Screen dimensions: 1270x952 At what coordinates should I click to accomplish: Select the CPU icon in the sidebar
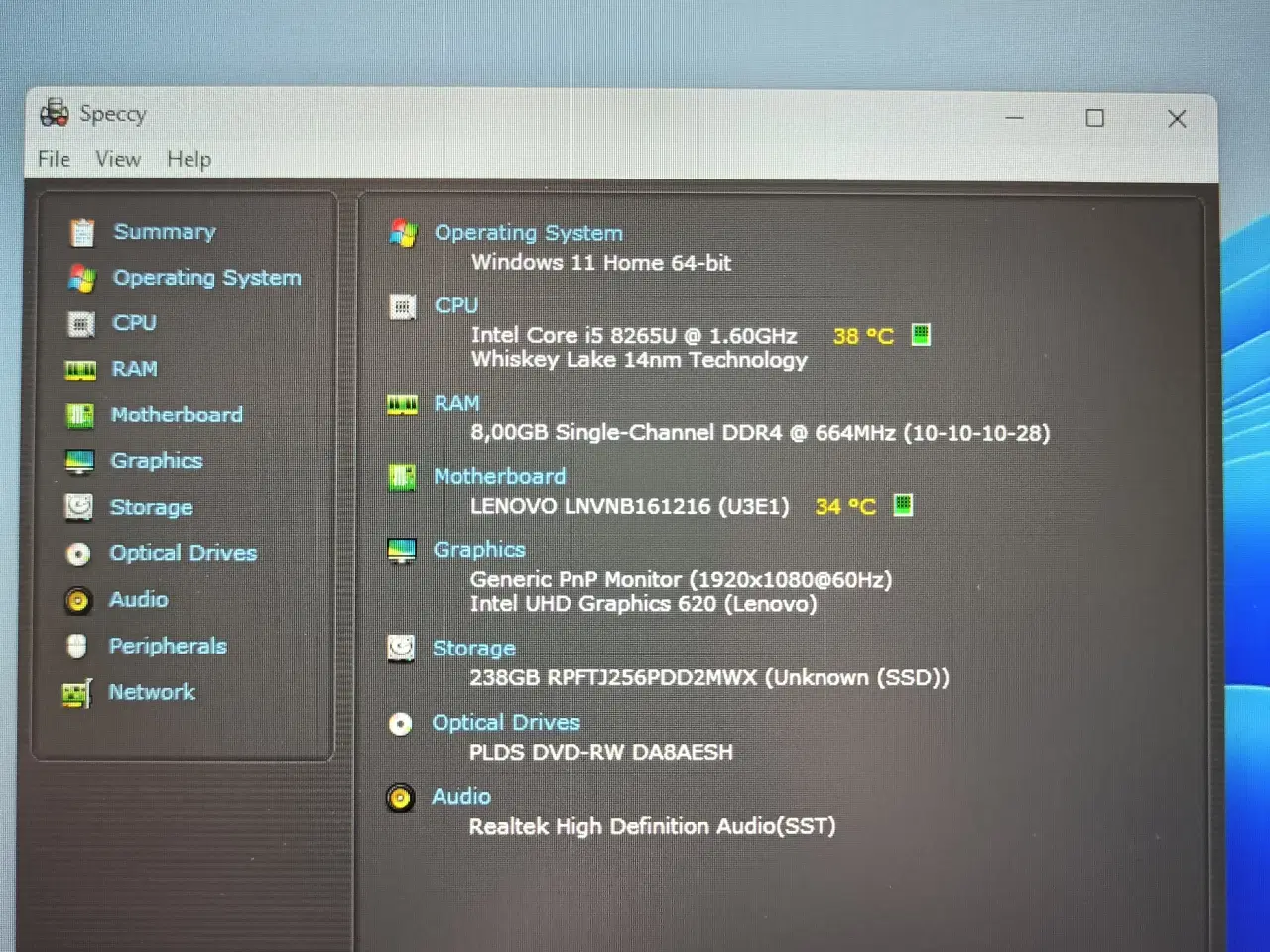coord(80,323)
